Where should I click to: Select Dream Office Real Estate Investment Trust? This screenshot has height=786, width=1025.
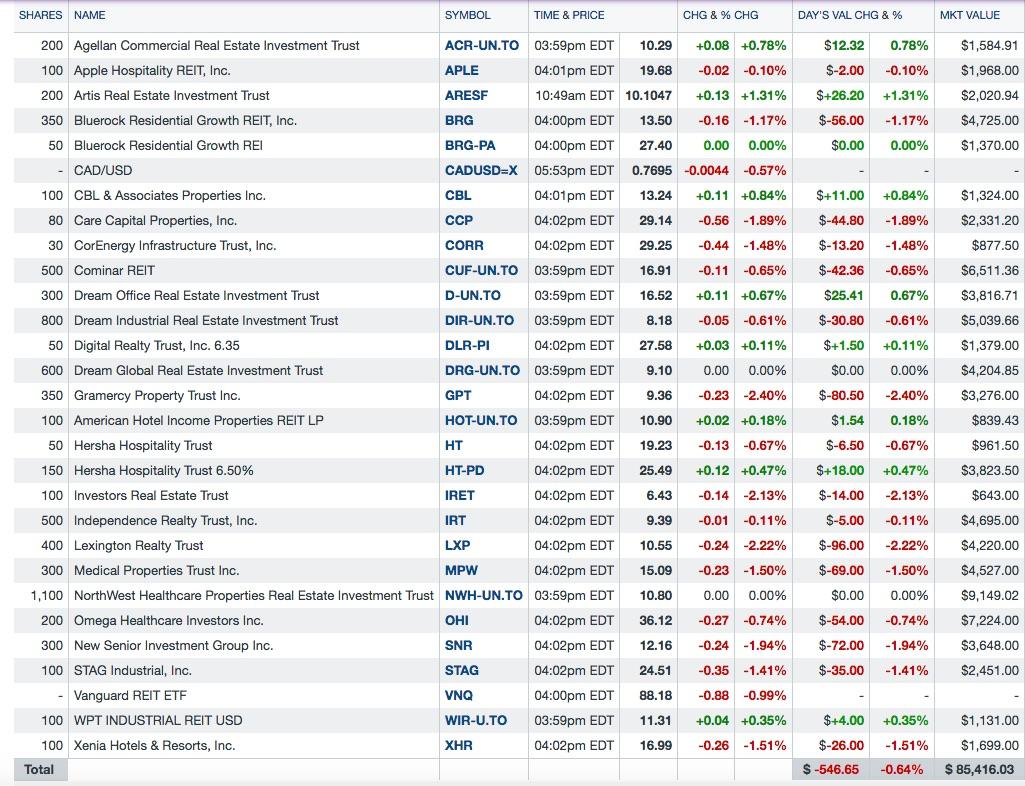[197, 296]
